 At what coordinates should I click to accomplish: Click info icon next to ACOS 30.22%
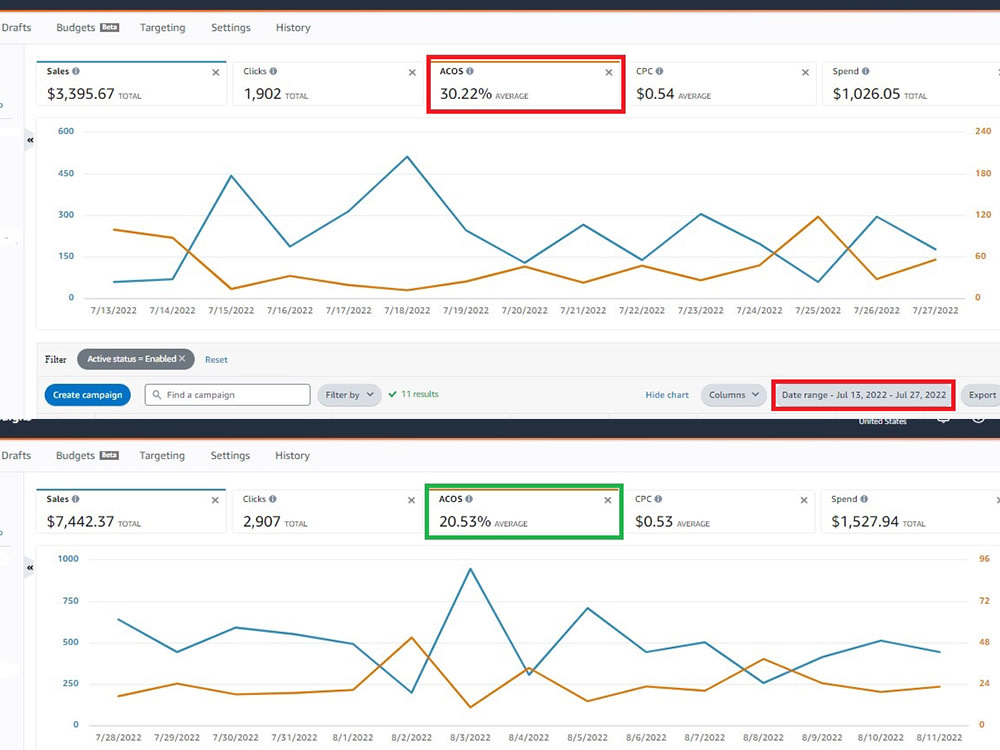470,71
